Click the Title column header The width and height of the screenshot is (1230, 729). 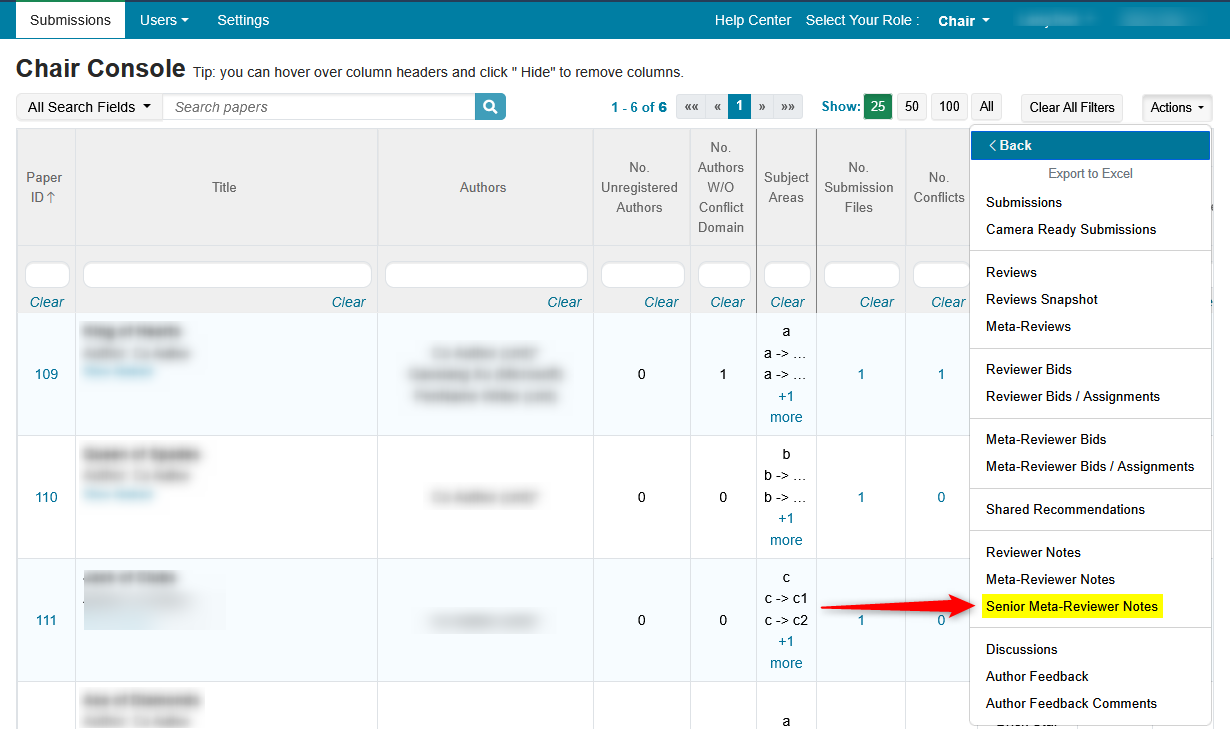(x=224, y=187)
